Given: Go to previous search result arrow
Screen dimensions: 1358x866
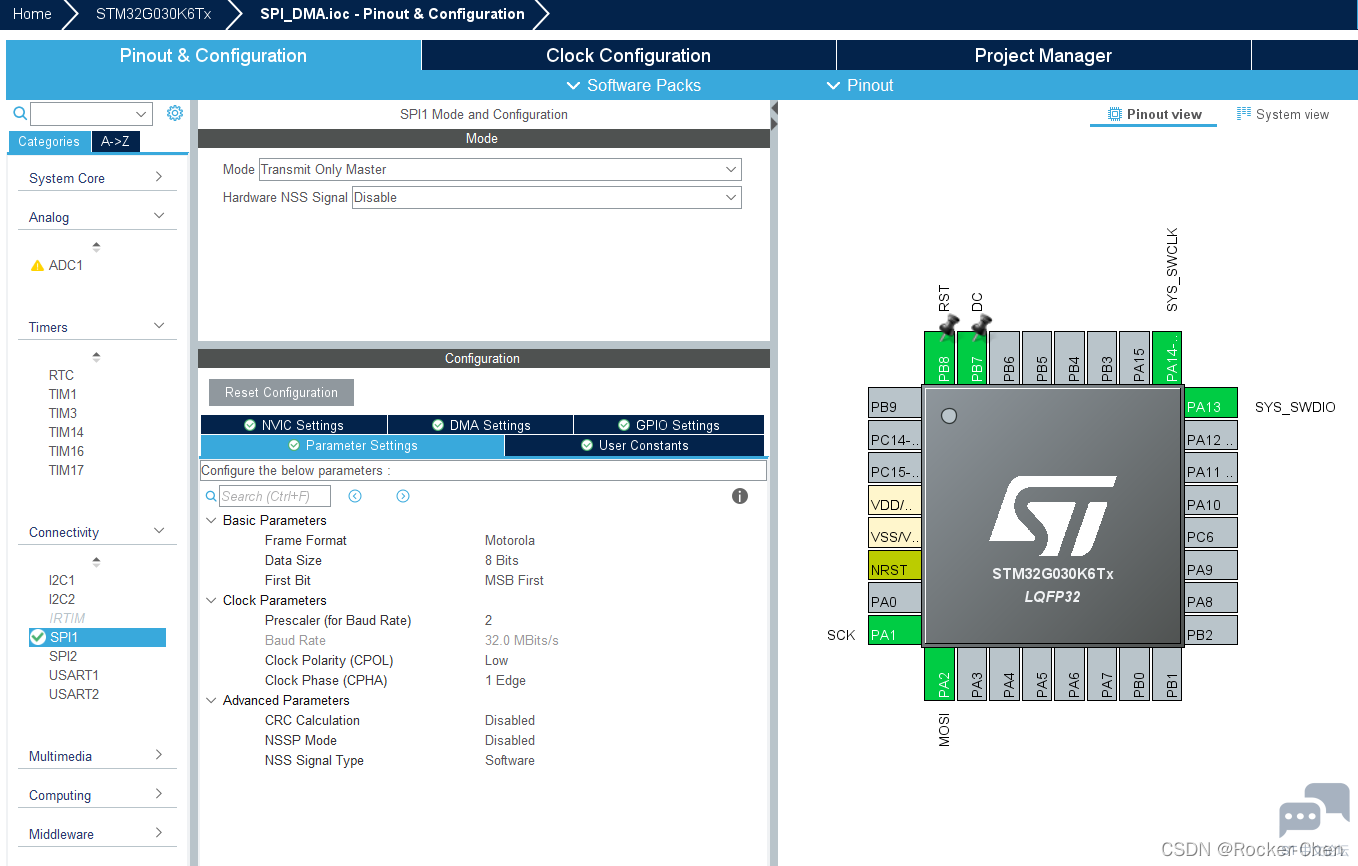Looking at the screenshot, I should [x=355, y=496].
